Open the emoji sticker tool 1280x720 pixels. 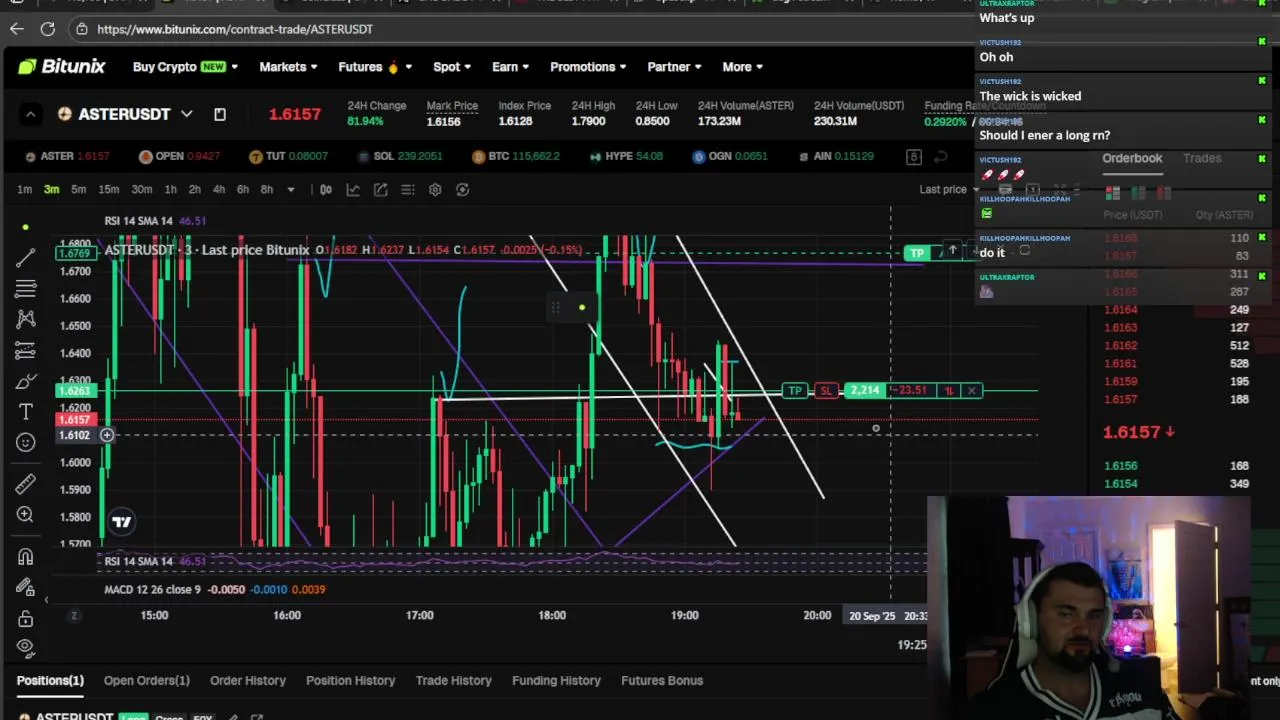coord(26,442)
